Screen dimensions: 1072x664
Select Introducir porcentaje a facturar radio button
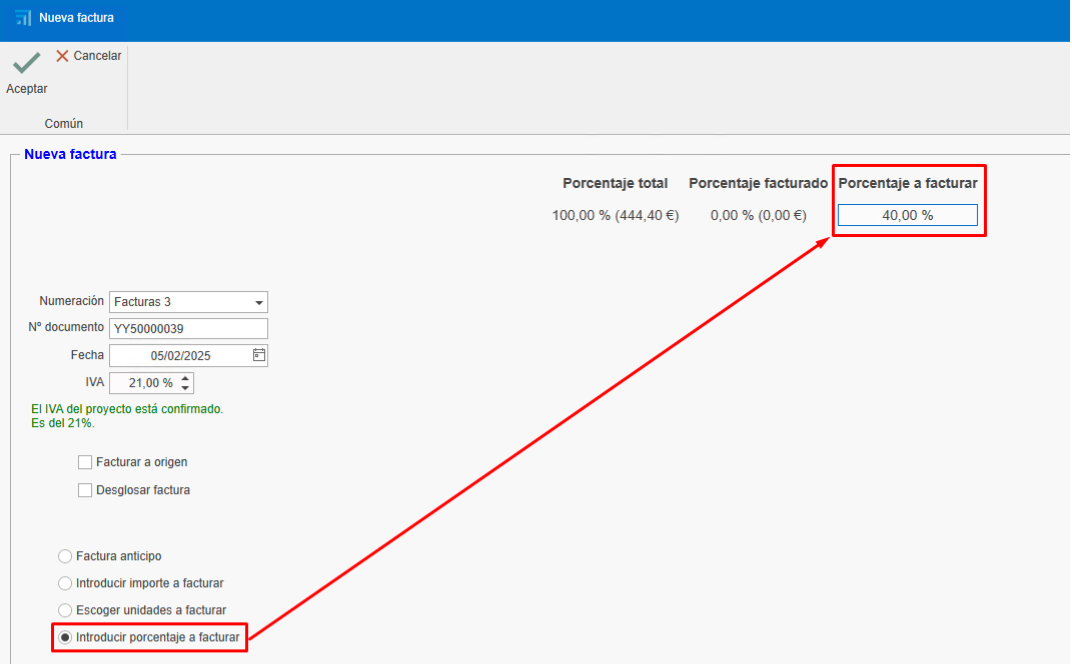65,637
